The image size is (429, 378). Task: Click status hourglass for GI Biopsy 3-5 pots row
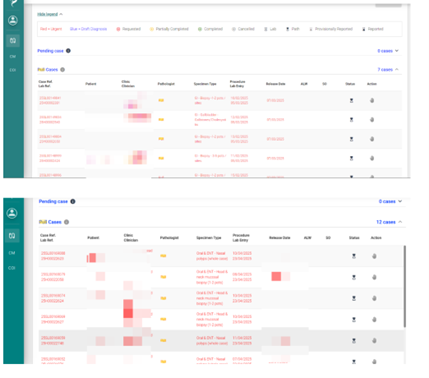coord(351,158)
